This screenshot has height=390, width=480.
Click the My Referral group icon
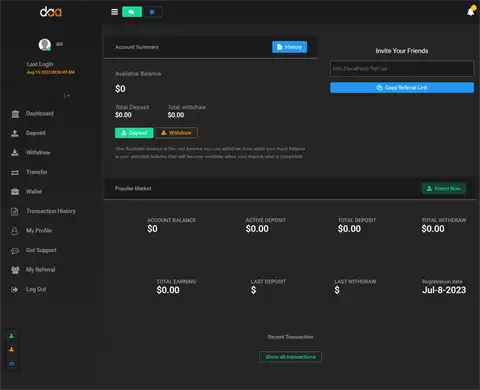15,270
